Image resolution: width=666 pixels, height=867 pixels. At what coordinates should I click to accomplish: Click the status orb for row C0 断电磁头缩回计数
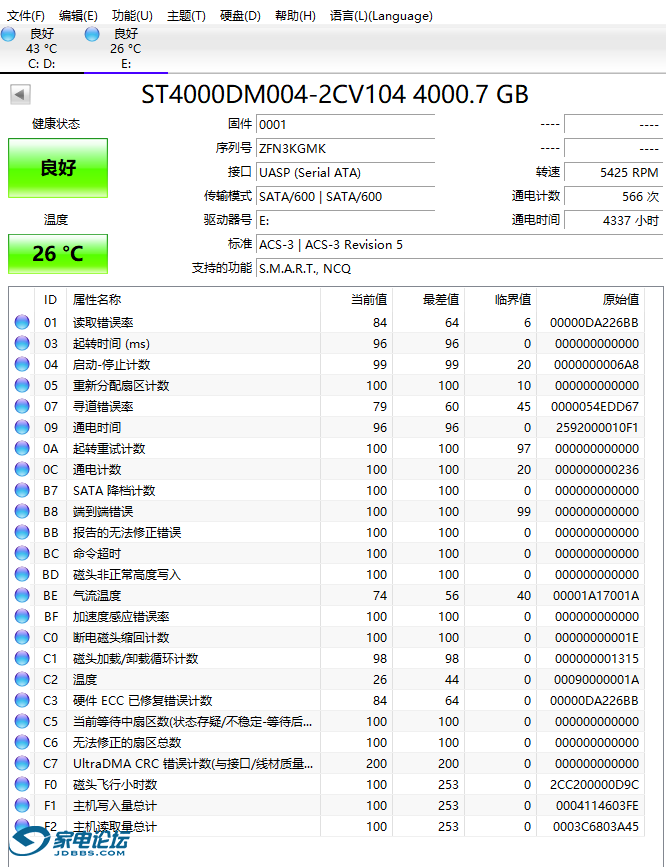[x=22, y=638]
